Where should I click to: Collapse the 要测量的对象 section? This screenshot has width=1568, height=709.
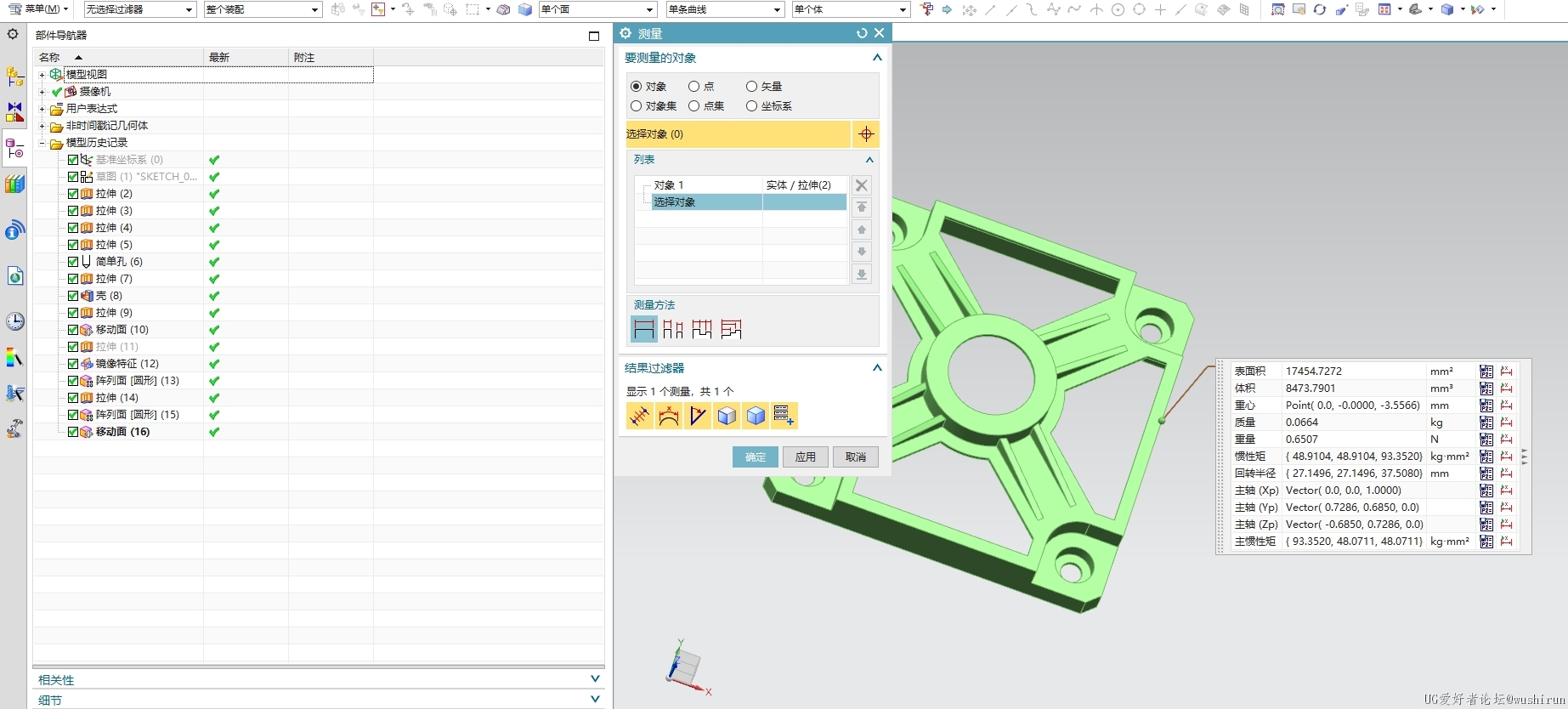point(877,58)
